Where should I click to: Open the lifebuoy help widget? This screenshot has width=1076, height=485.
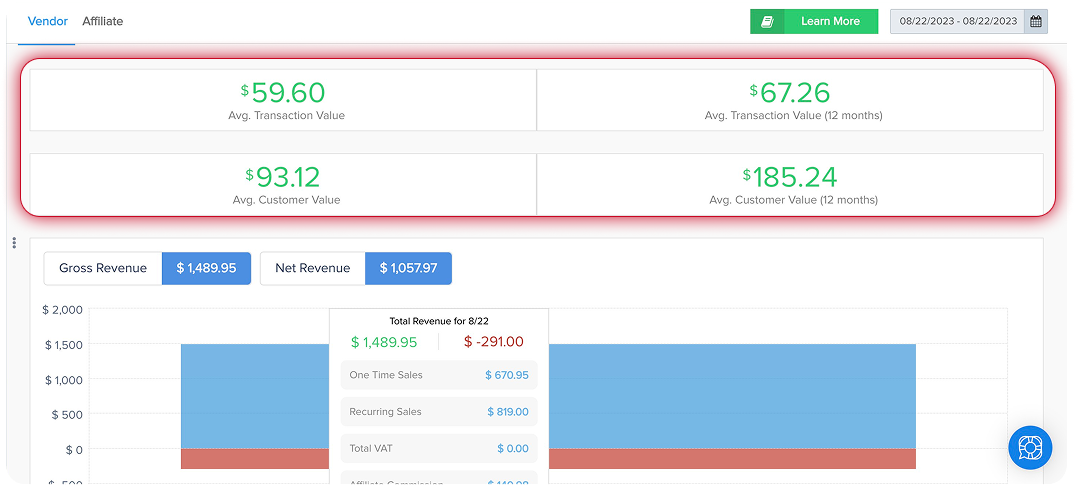[x=1029, y=447]
